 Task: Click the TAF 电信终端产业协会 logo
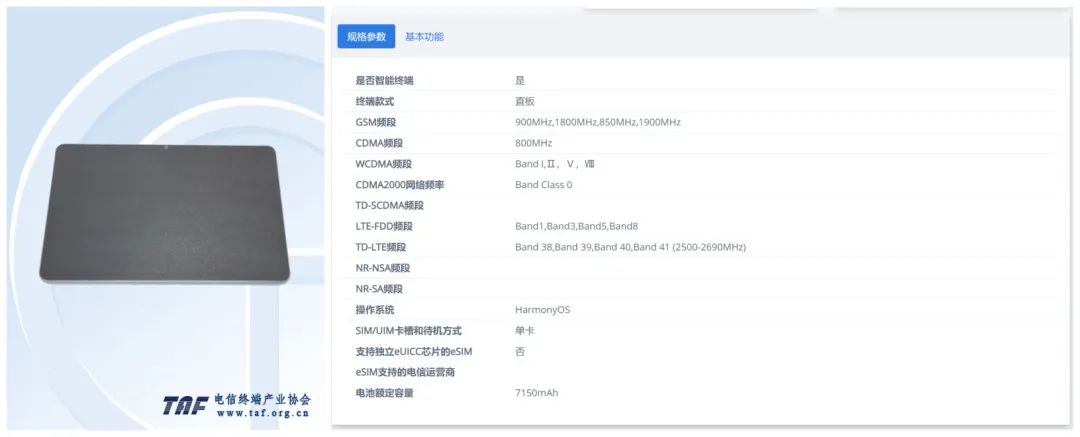click(x=237, y=405)
